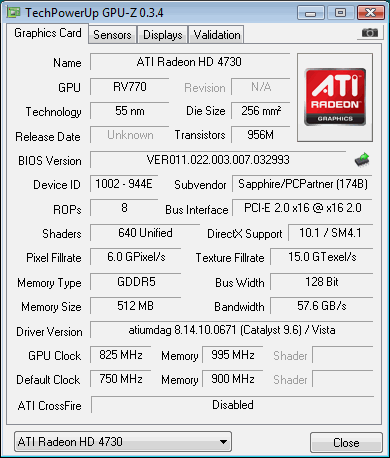
Task: Select the Graphics Card tab
Action: (x=48, y=33)
